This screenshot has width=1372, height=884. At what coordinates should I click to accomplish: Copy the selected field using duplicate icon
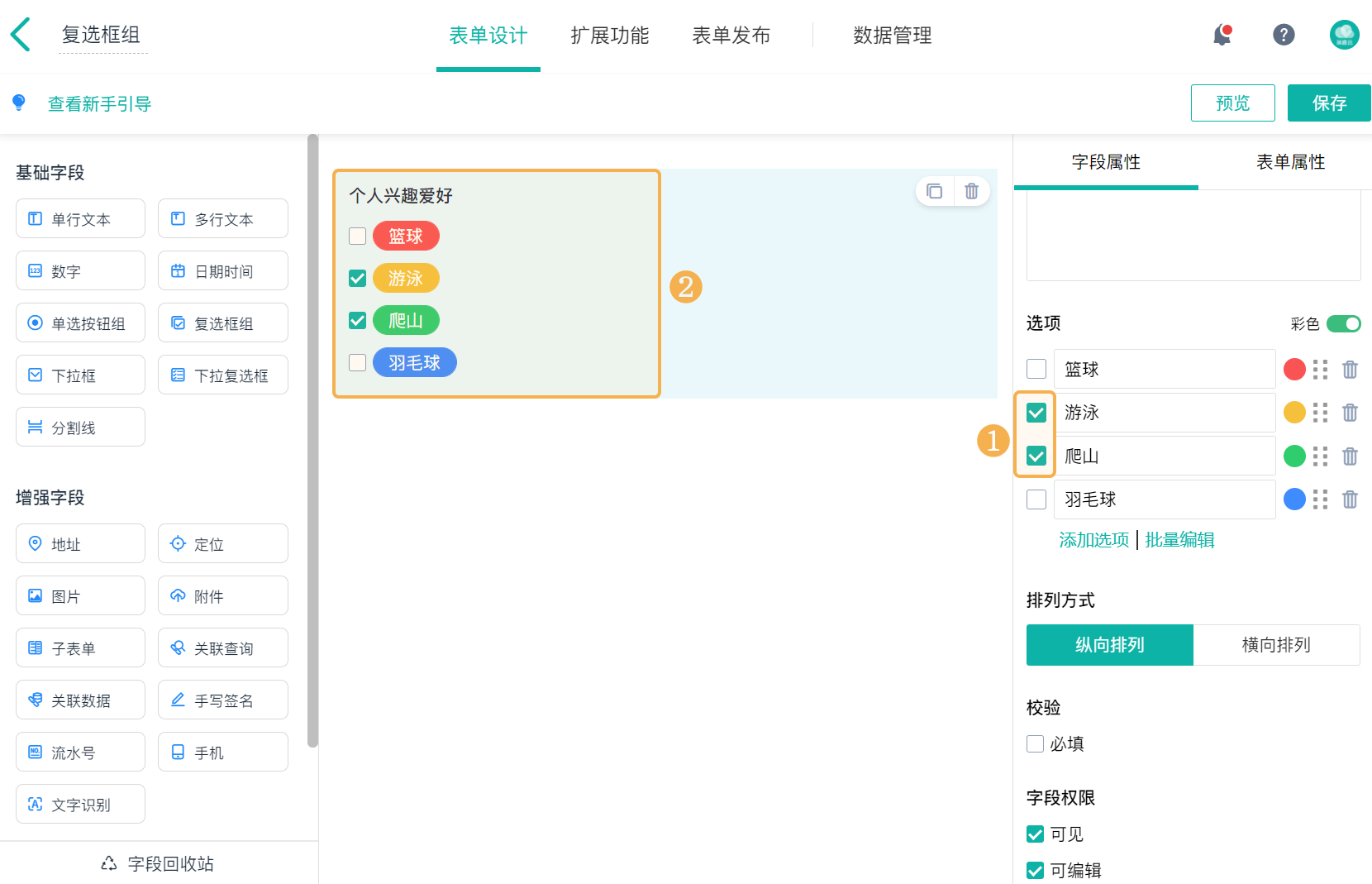(x=935, y=191)
